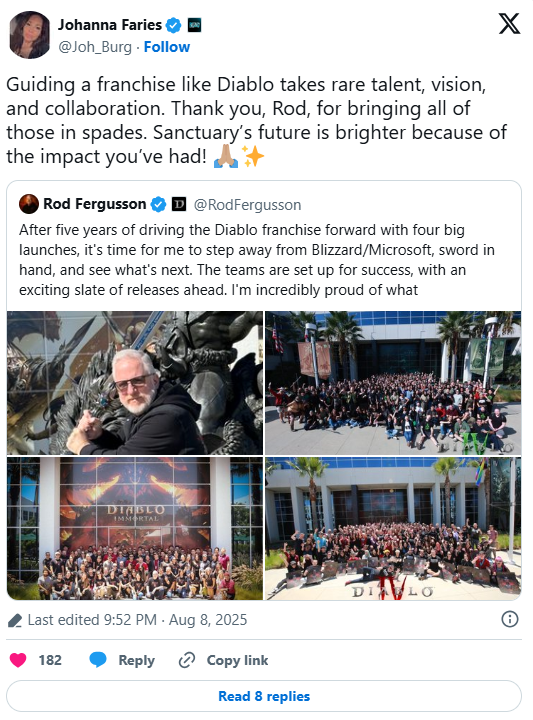Follow Johanna Faries
This screenshot has height=720, width=533.
click(167, 47)
